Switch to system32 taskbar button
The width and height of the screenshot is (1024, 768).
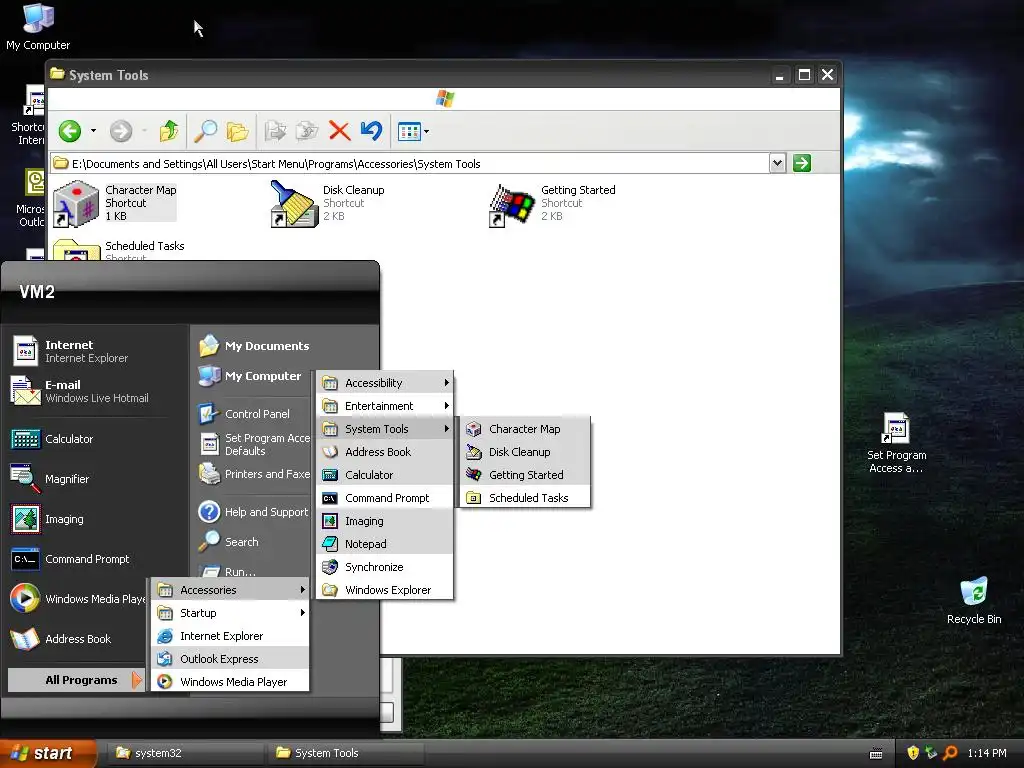click(185, 753)
